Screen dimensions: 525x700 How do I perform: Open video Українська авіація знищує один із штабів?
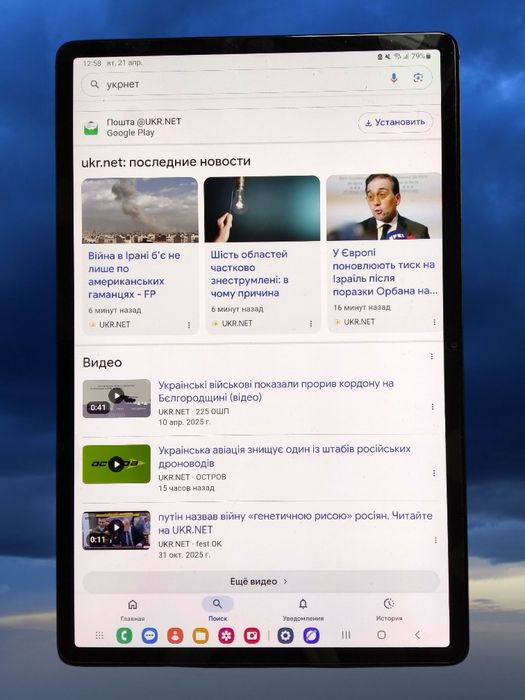click(x=284, y=456)
